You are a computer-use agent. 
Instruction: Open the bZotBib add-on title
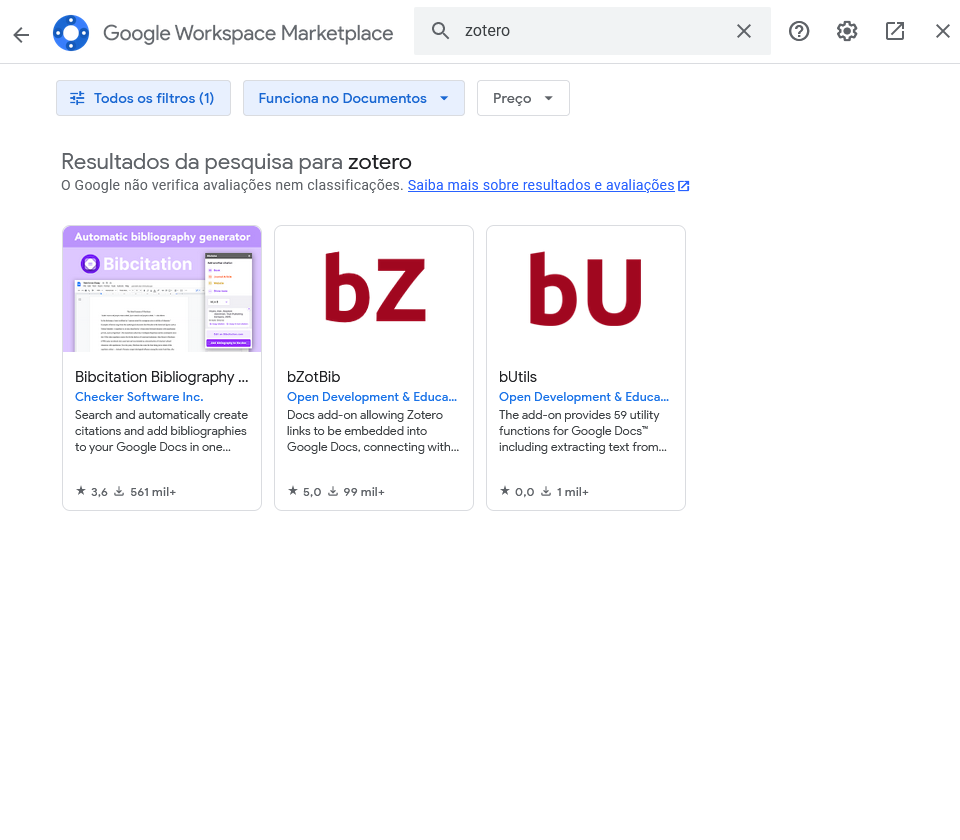[313, 377]
